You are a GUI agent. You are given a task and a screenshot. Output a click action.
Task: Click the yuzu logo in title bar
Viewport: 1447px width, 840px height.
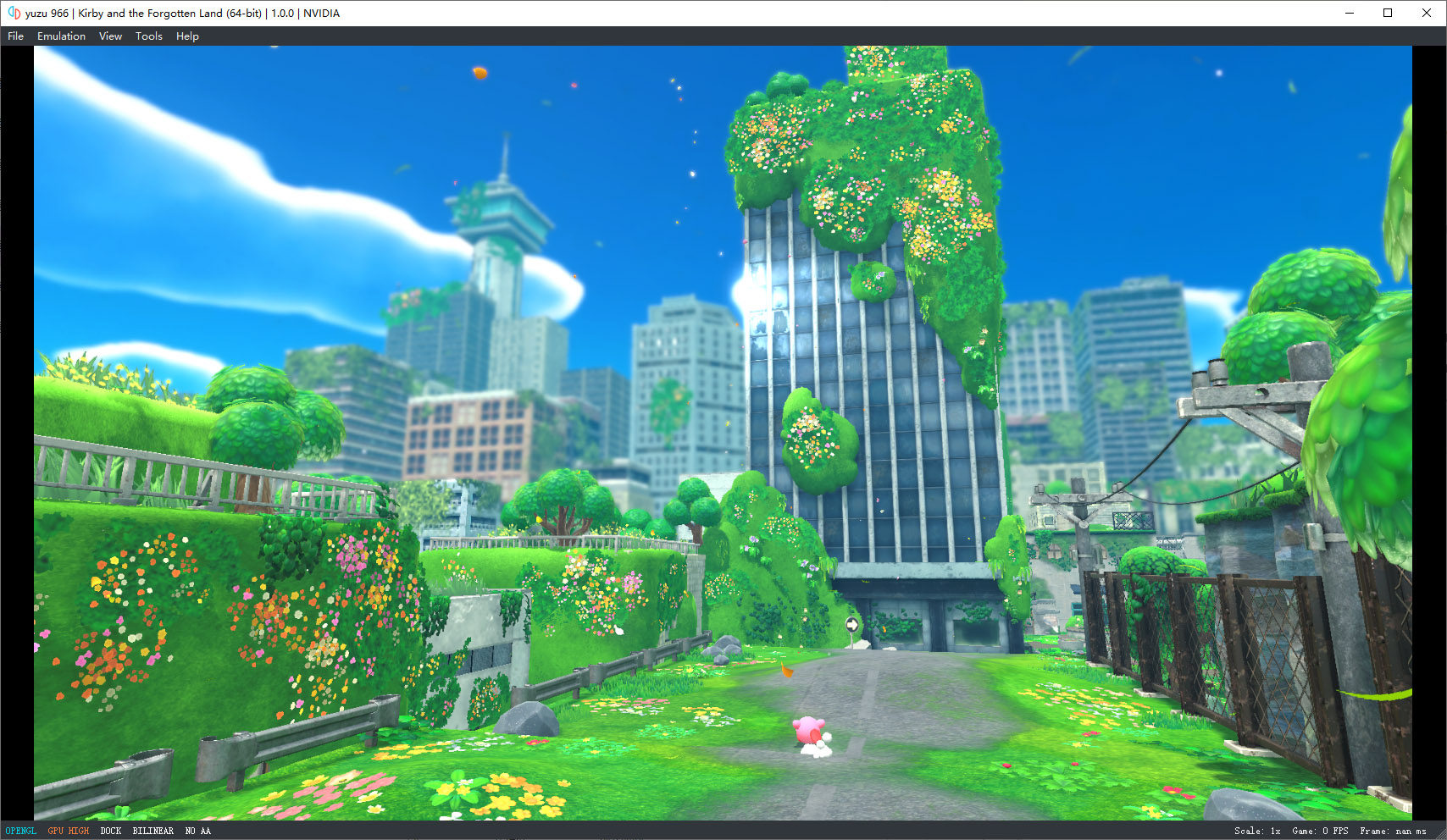[x=14, y=13]
